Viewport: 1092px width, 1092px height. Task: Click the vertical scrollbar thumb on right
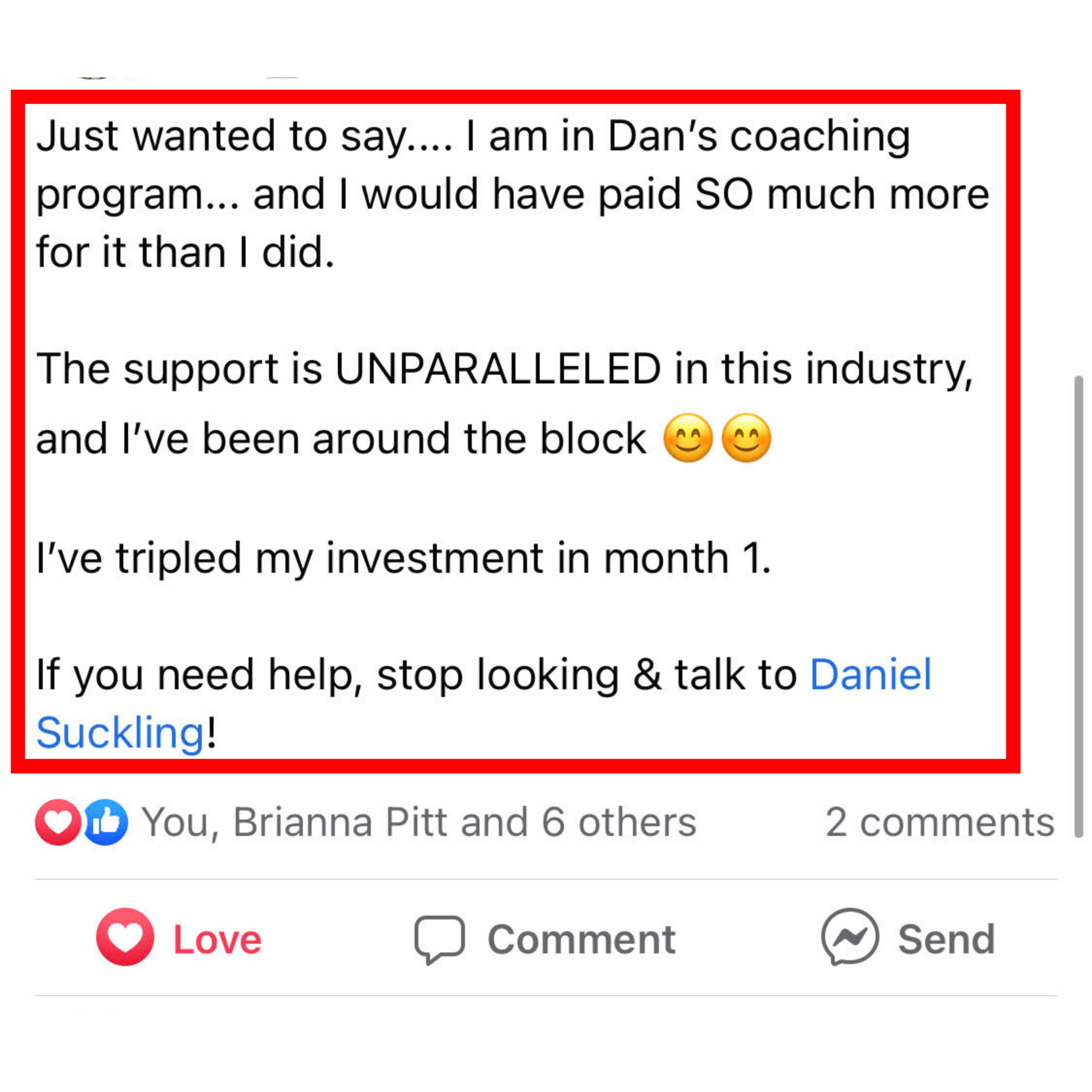[1079, 605]
